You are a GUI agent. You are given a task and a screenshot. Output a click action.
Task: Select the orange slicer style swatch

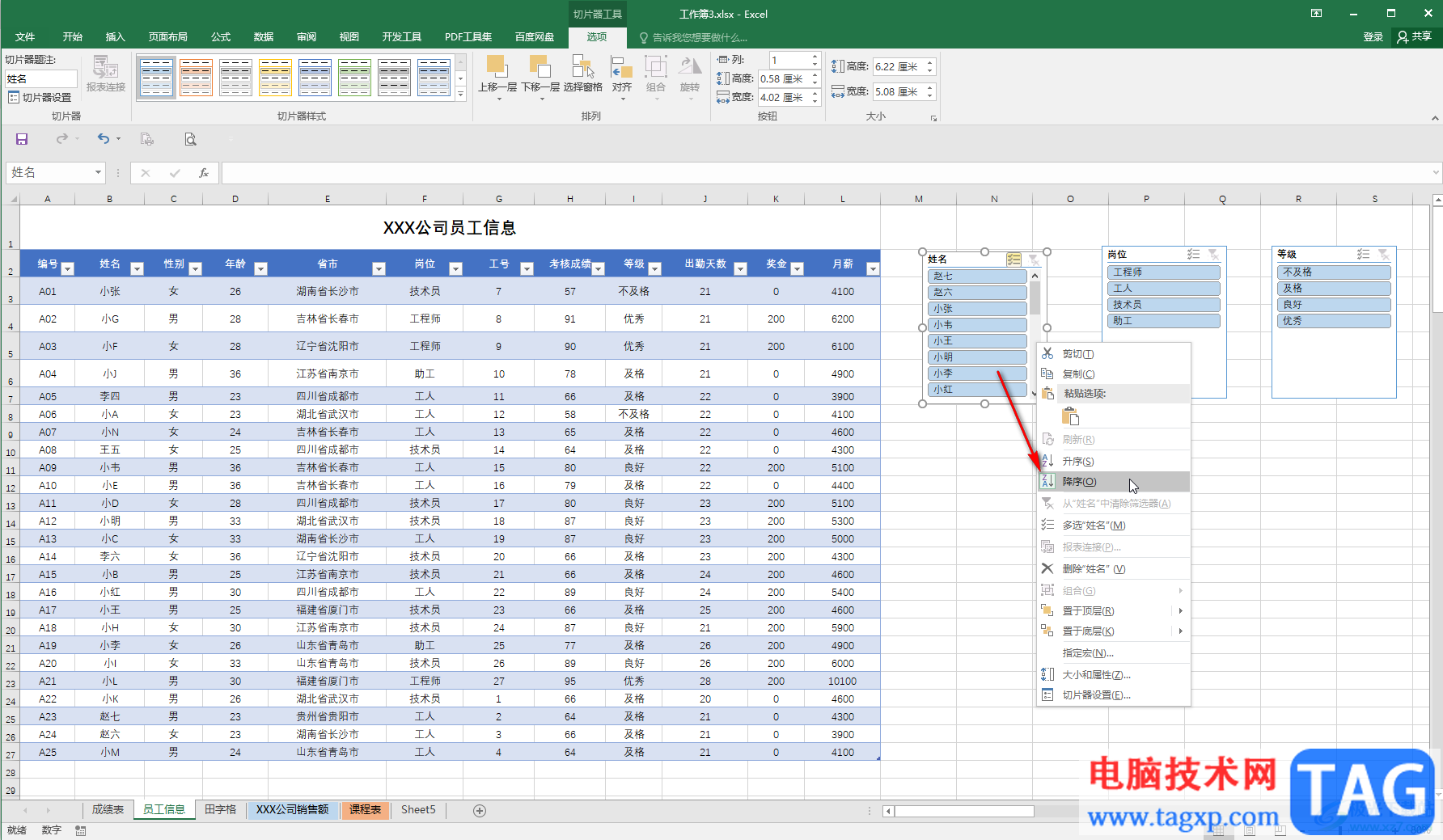click(x=196, y=78)
